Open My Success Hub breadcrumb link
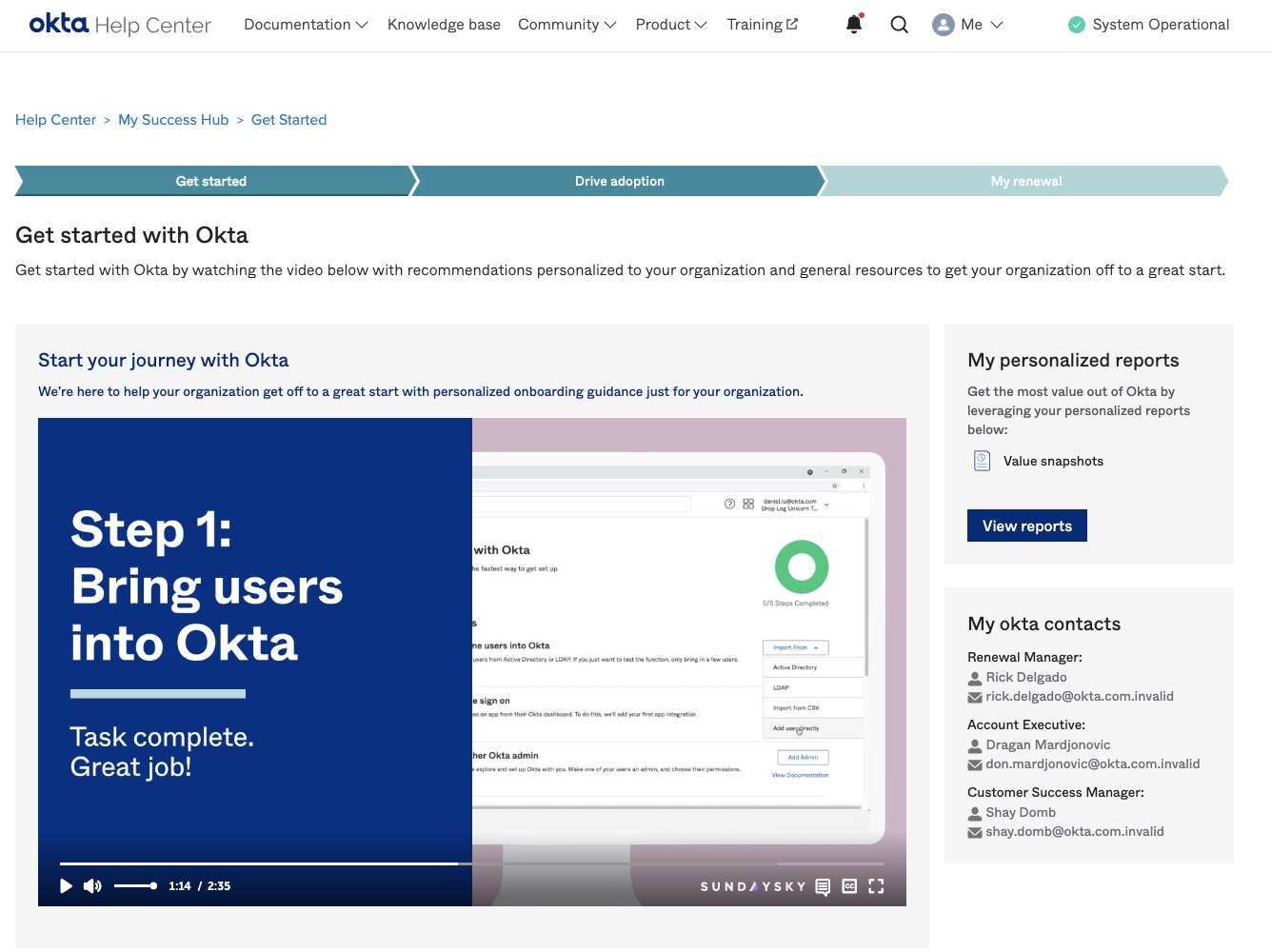This screenshot has height=952, width=1272. [x=173, y=120]
